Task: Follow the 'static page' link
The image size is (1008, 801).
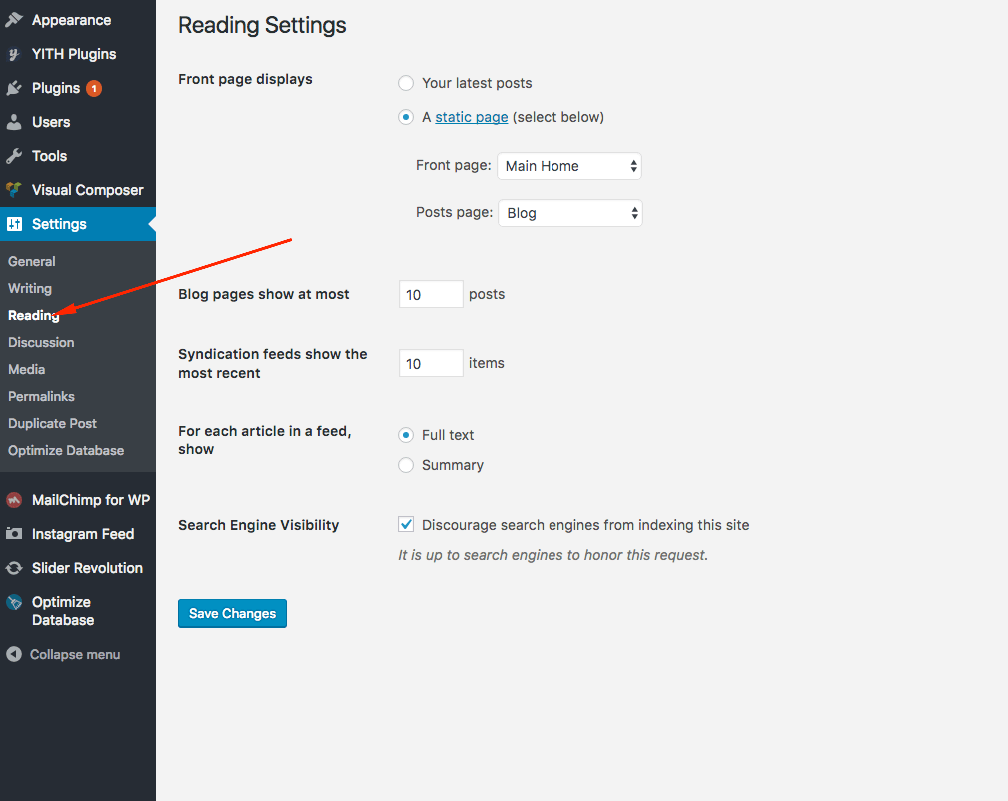Action: point(472,117)
